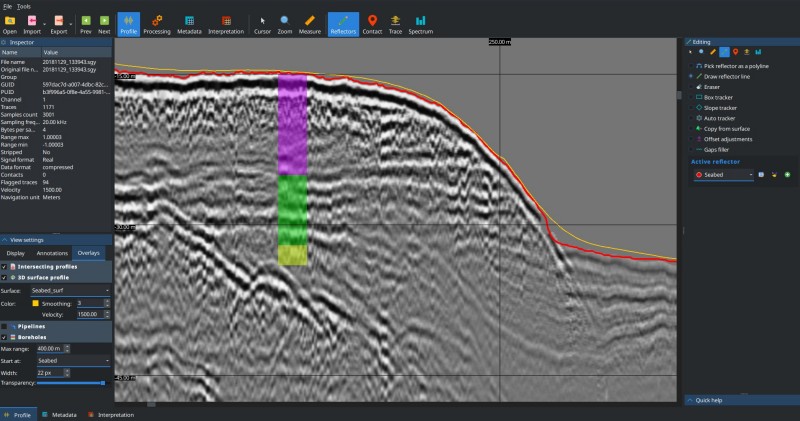
Task: Click the Smoothing value stepper arrows
Action: coord(107,303)
